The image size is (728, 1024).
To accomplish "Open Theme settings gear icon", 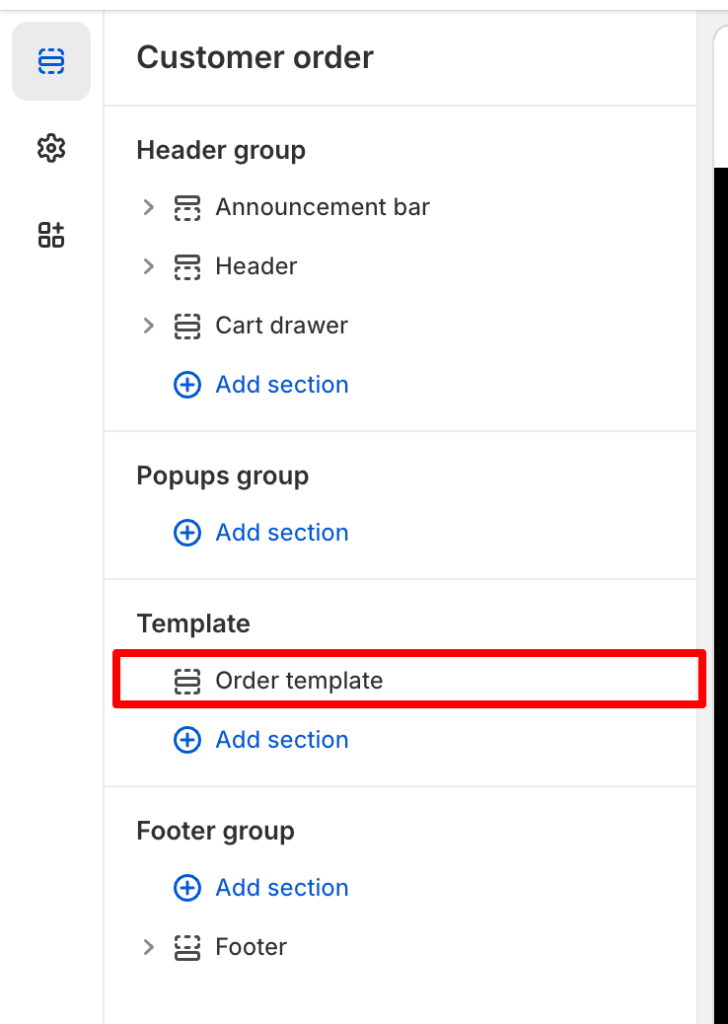I will click(51, 148).
